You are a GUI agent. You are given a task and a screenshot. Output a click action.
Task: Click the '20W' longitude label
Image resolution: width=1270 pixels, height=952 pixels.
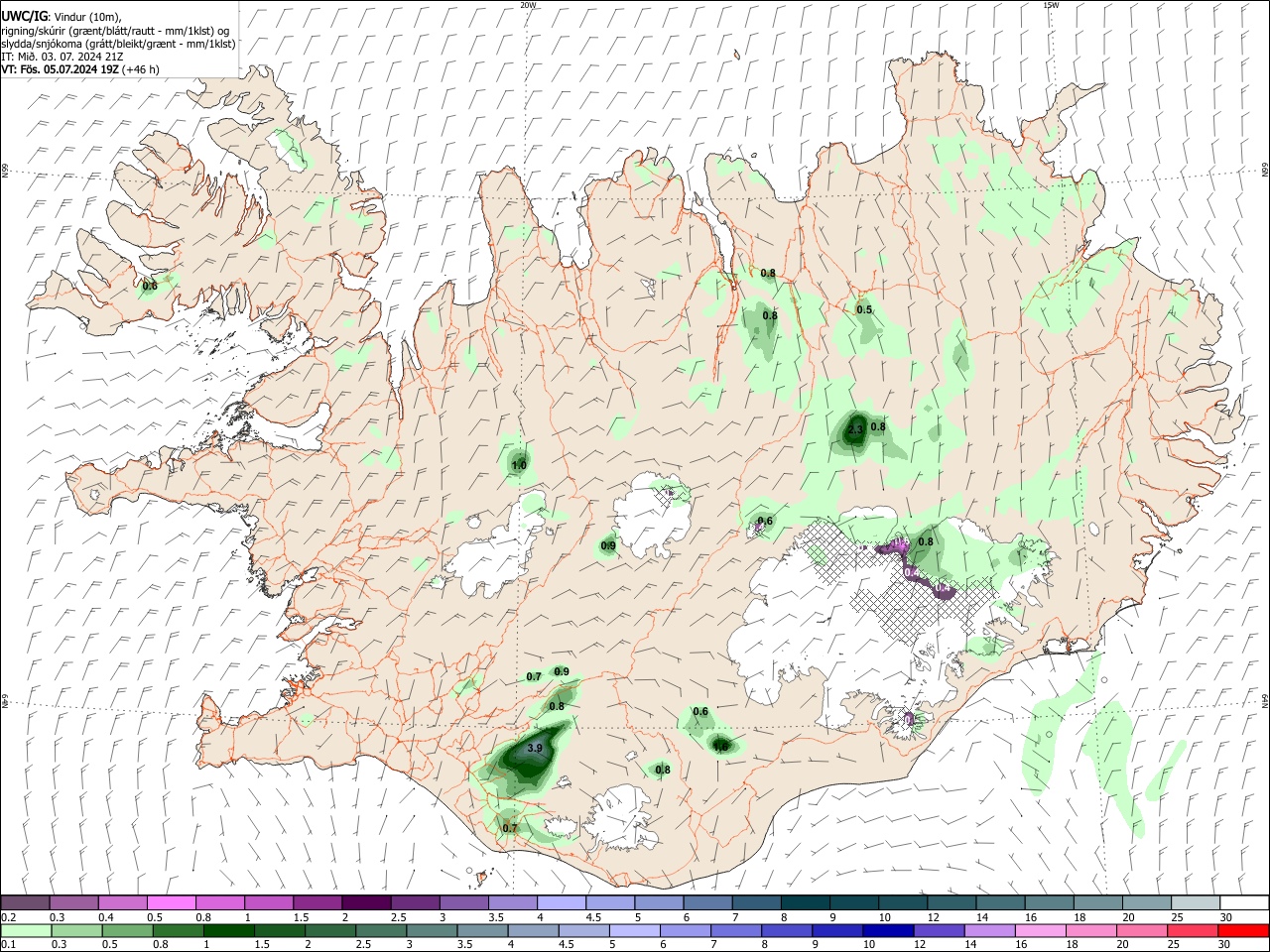[528, 5]
